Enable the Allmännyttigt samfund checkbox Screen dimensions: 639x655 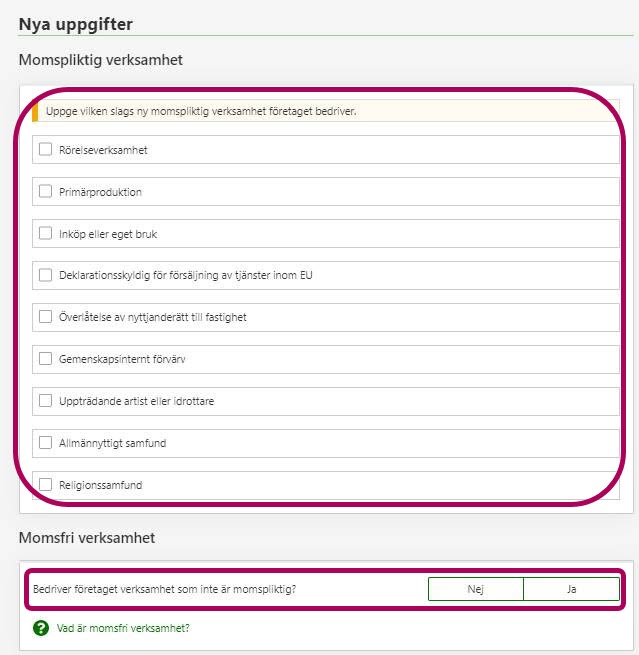(x=46, y=442)
